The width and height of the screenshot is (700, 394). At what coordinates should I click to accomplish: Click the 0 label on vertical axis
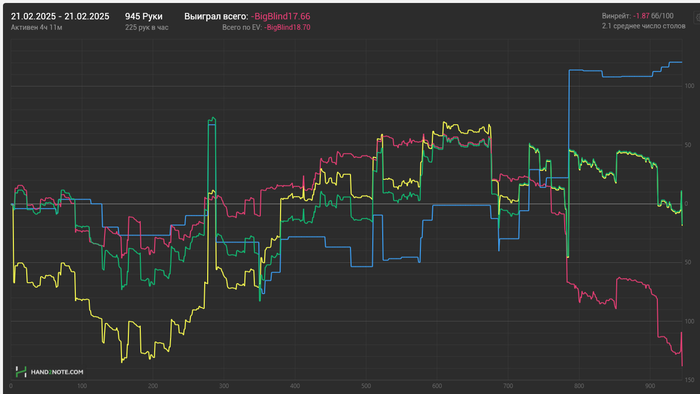(687, 204)
